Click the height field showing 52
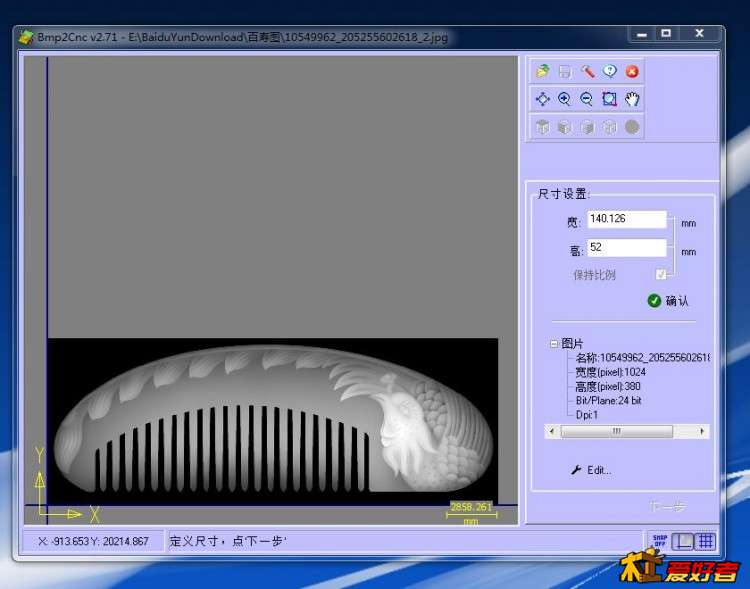Screen dimensions: 750x589 (x=627, y=248)
